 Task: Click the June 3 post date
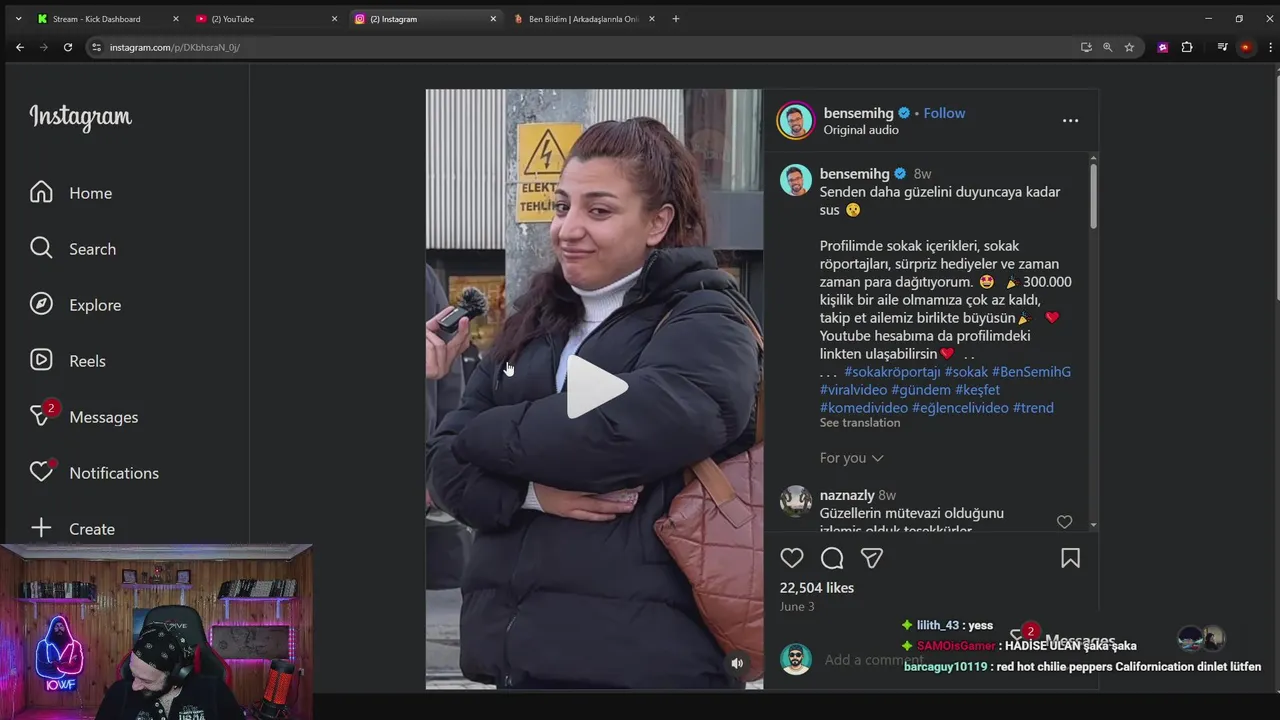tap(797, 607)
